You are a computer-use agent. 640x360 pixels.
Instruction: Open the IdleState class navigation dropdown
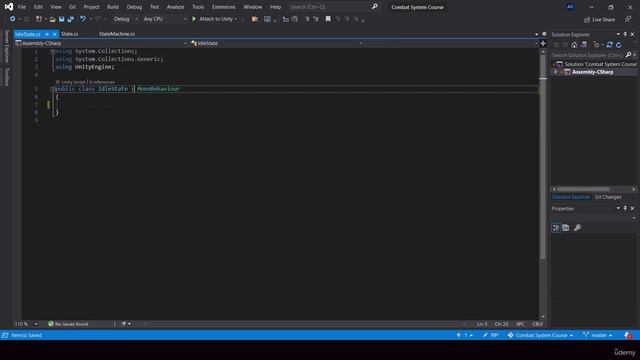(x=276, y=43)
